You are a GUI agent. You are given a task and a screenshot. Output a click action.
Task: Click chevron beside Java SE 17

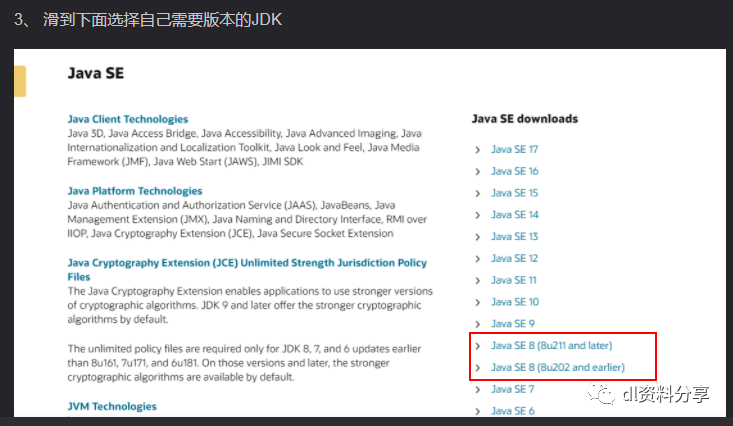tap(477, 150)
